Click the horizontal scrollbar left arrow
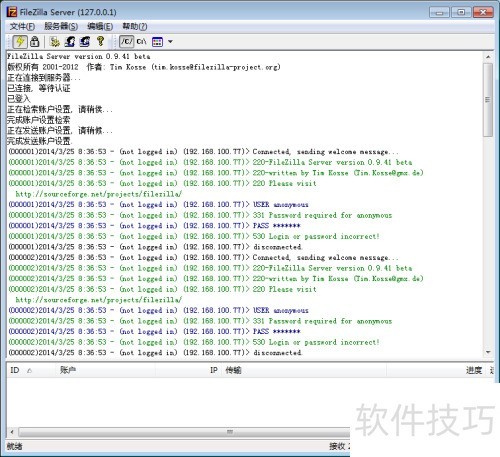 [12, 432]
